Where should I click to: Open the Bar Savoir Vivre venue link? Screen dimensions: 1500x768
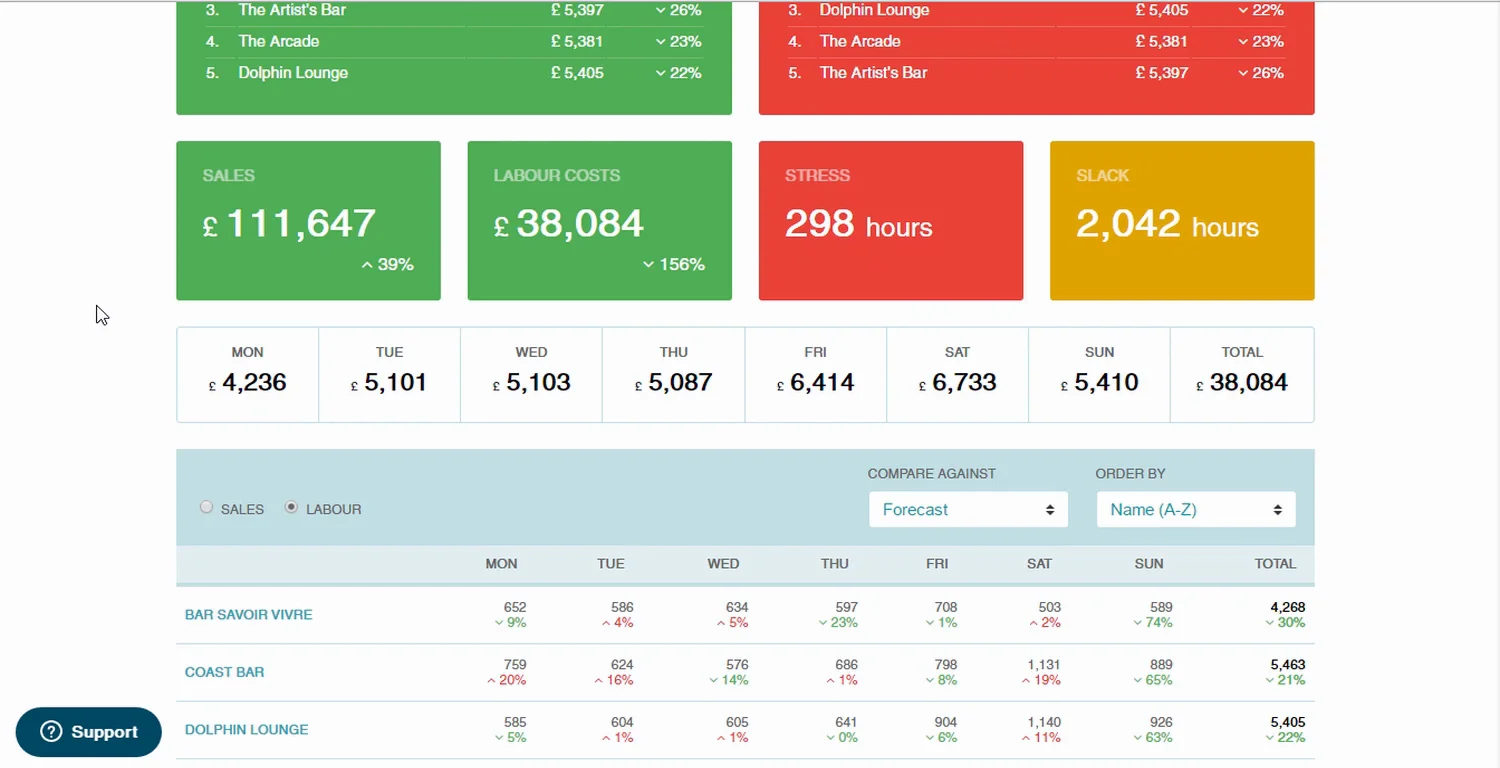249,615
